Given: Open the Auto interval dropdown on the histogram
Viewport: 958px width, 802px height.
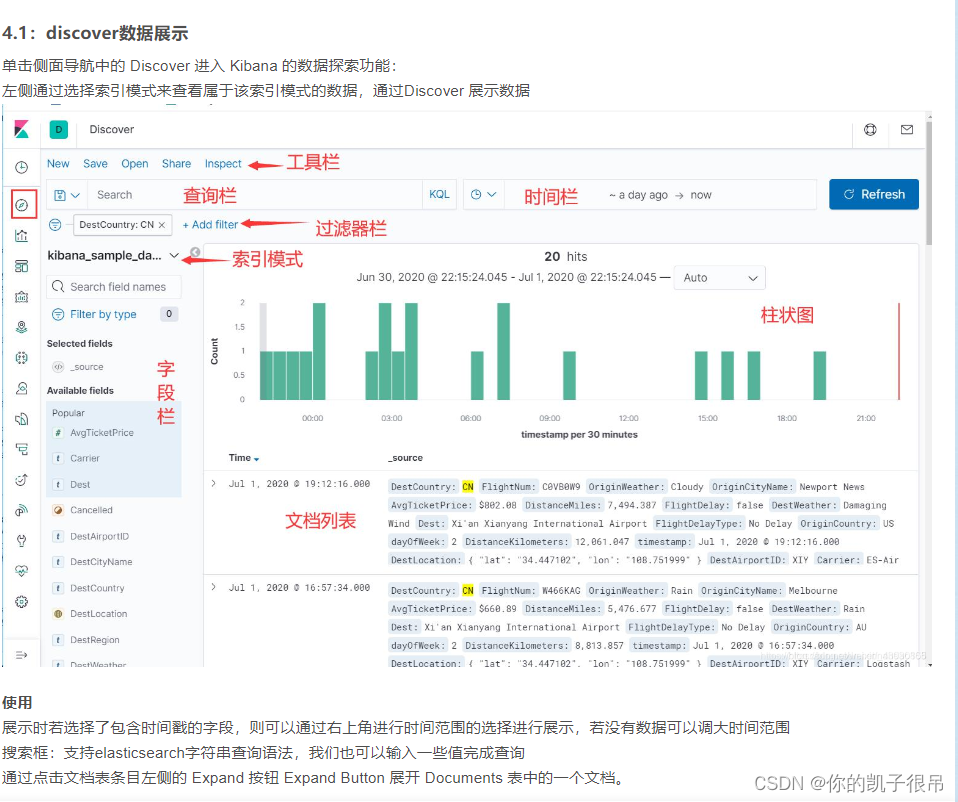Looking at the screenshot, I should click(x=719, y=278).
